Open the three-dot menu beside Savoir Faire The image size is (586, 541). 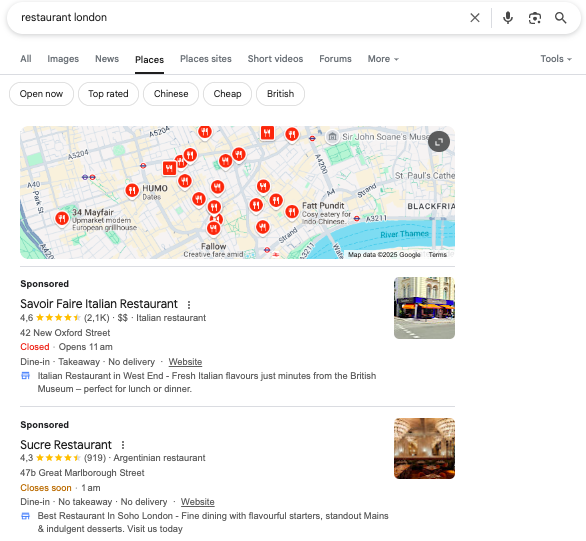click(x=189, y=305)
